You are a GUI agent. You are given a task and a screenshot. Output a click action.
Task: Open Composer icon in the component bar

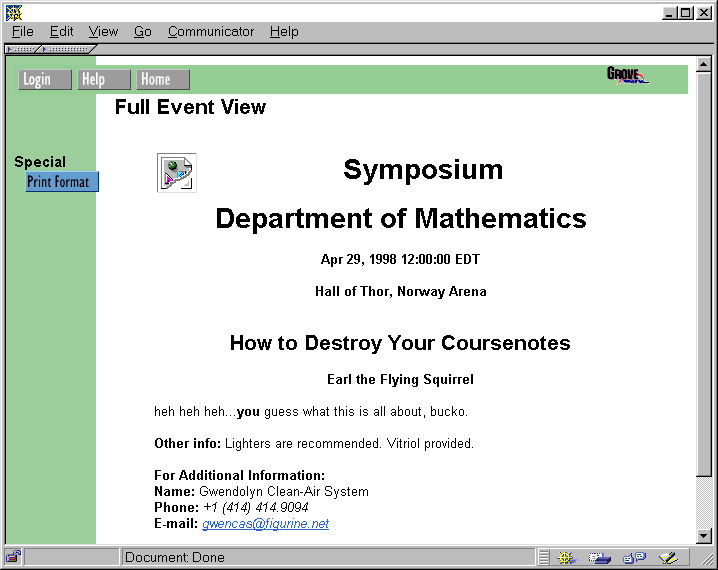[x=668, y=557]
